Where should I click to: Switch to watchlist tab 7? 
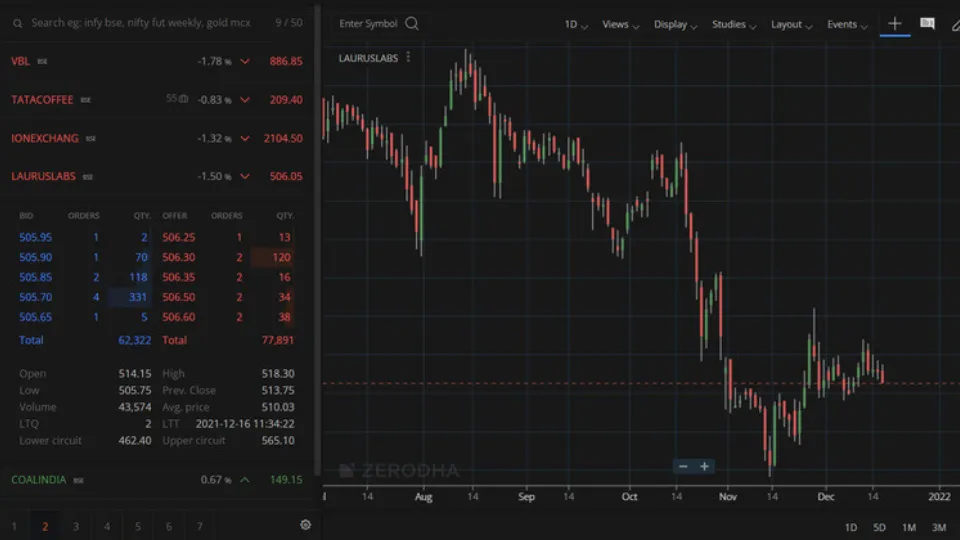(x=200, y=527)
